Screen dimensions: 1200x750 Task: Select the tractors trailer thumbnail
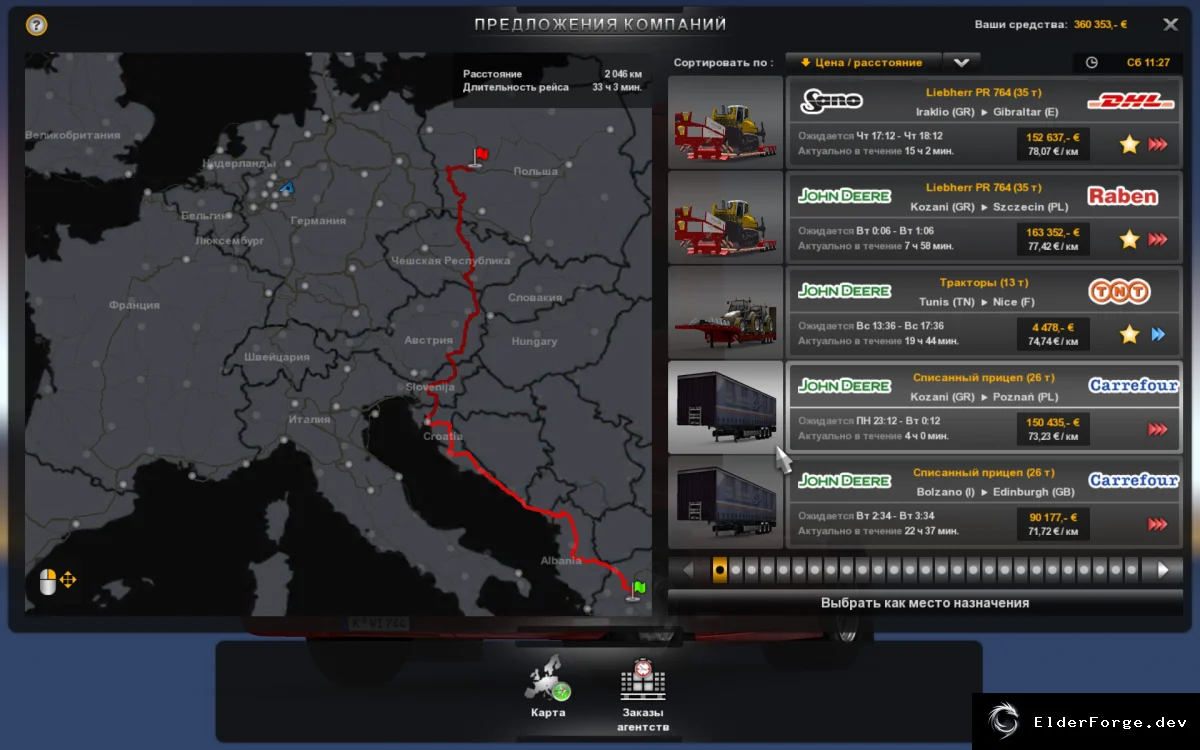point(725,312)
